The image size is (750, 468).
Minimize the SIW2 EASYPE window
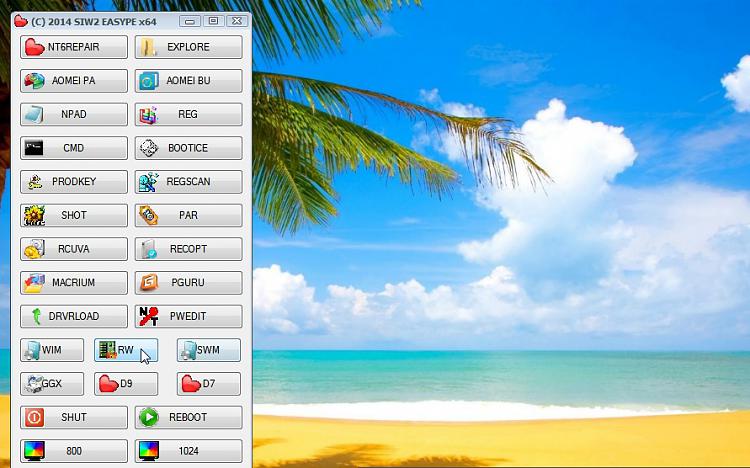pyautogui.click(x=190, y=21)
